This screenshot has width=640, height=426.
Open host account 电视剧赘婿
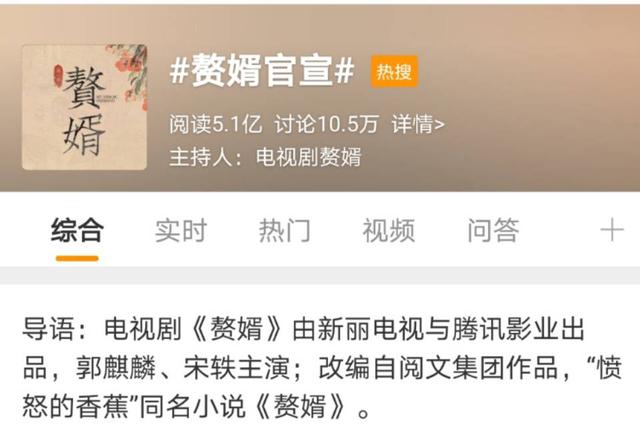point(309,157)
